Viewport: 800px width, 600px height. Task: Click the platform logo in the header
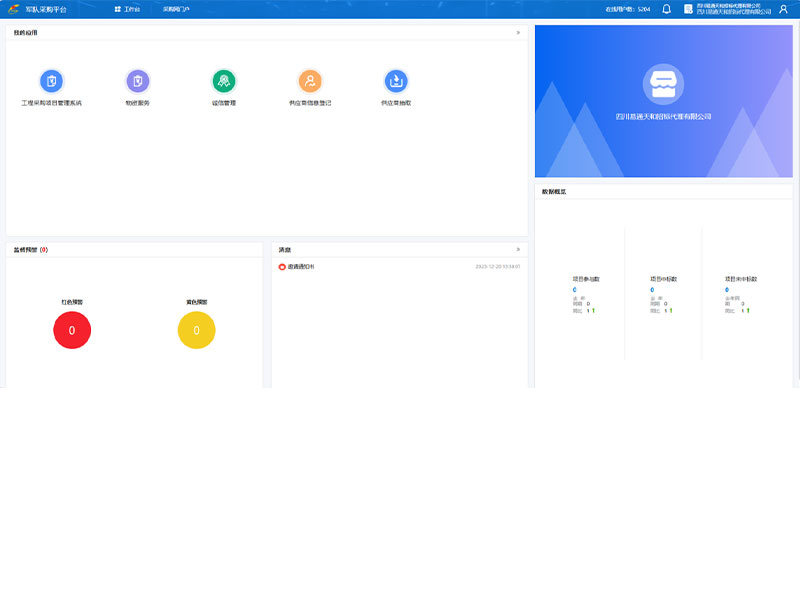click(13, 9)
